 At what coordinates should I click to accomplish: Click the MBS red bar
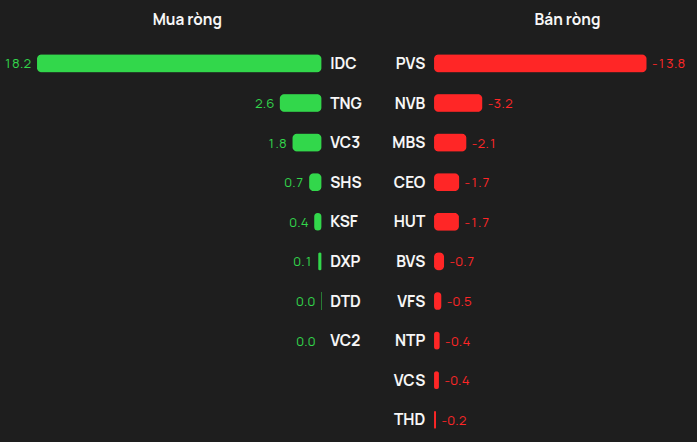(450, 143)
